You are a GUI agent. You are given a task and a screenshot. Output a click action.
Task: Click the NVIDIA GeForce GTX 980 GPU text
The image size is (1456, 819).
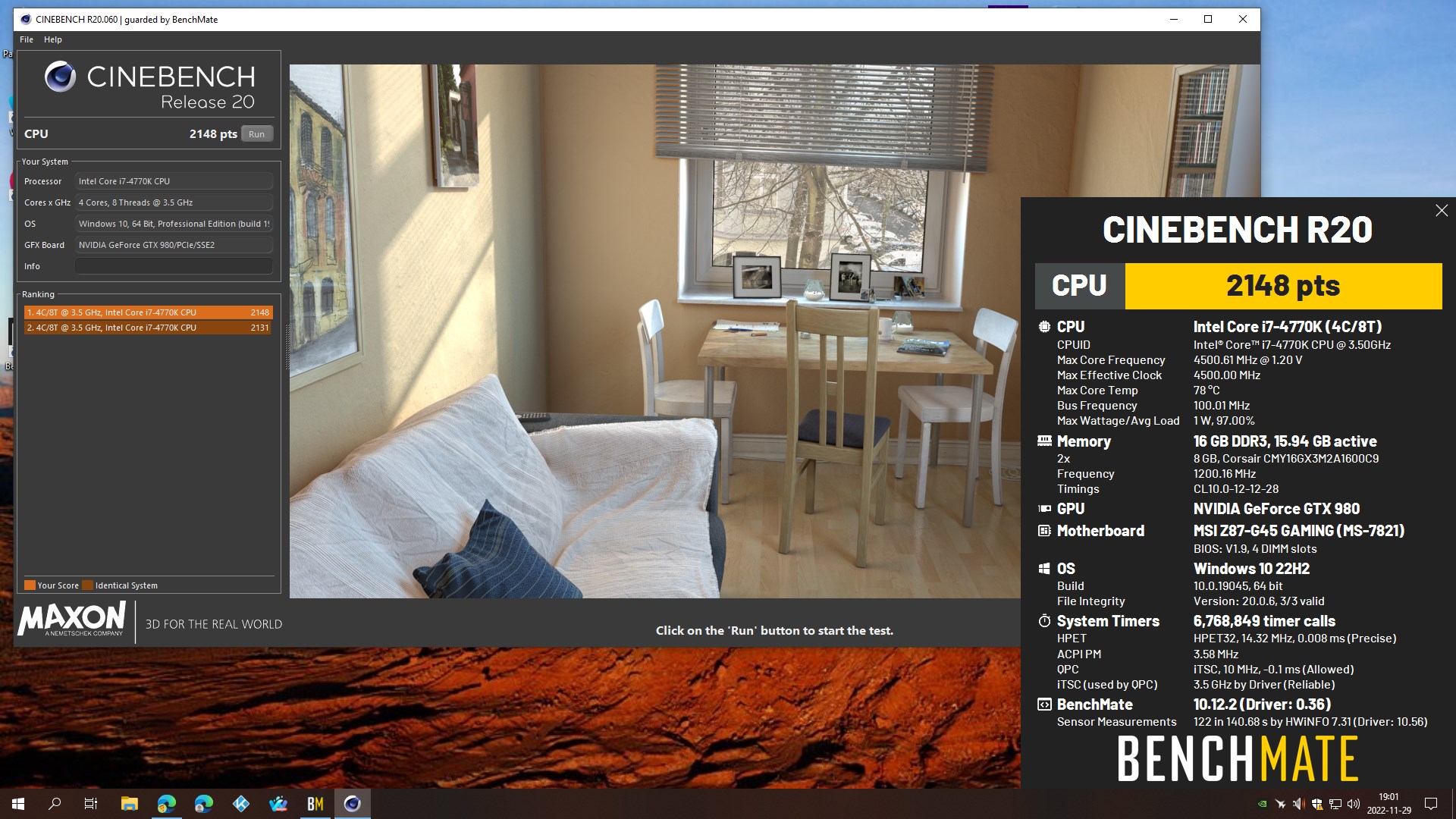click(x=1277, y=509)
